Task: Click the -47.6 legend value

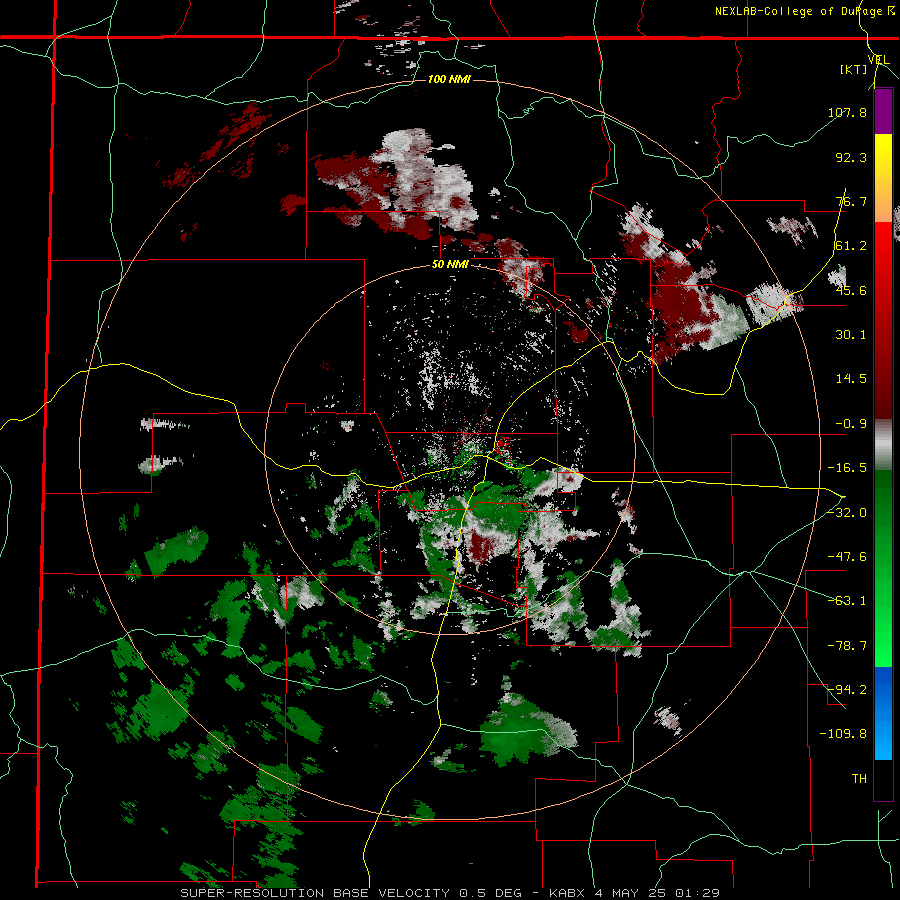Action: point(847,557)
